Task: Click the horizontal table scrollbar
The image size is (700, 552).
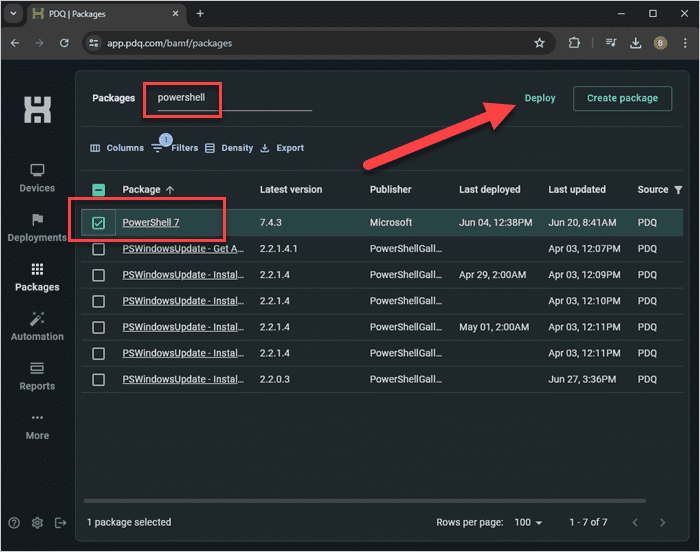Action: pyautogui.click(x=364, y=501)
